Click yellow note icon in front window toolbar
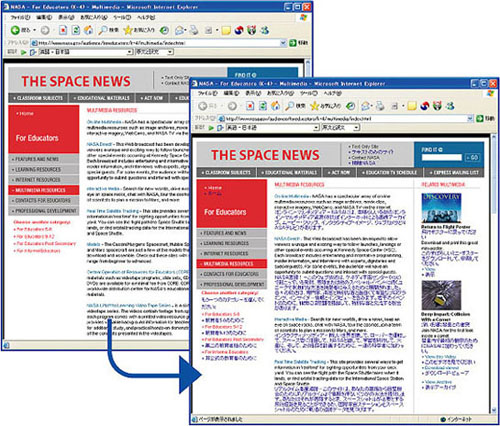Viewport: 500px width, 426px height. pyautogui.click(x=412, y=106)
